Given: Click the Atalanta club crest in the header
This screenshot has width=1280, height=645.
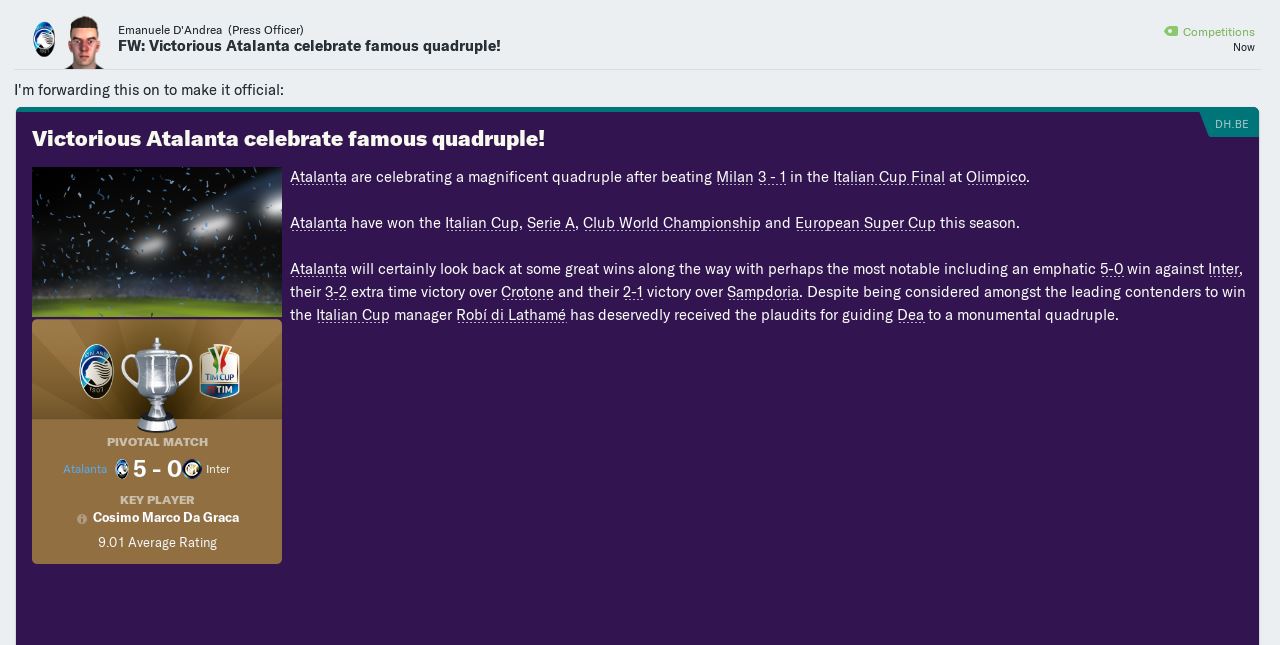Looking at the screenshot, I should (x=44, y=39).
